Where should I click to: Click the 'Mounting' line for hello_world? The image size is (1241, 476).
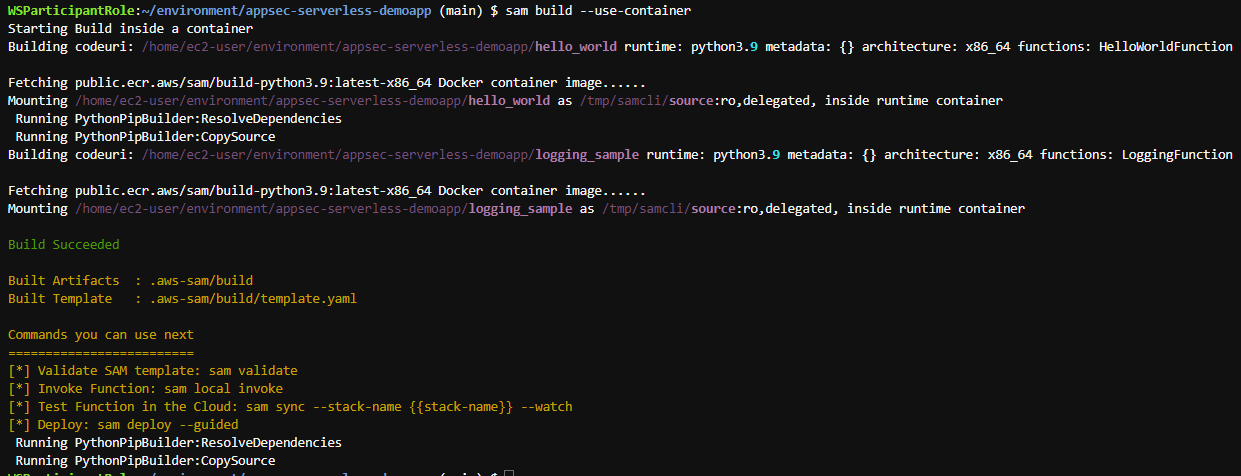pyautogui.click(x=505, y=100)
